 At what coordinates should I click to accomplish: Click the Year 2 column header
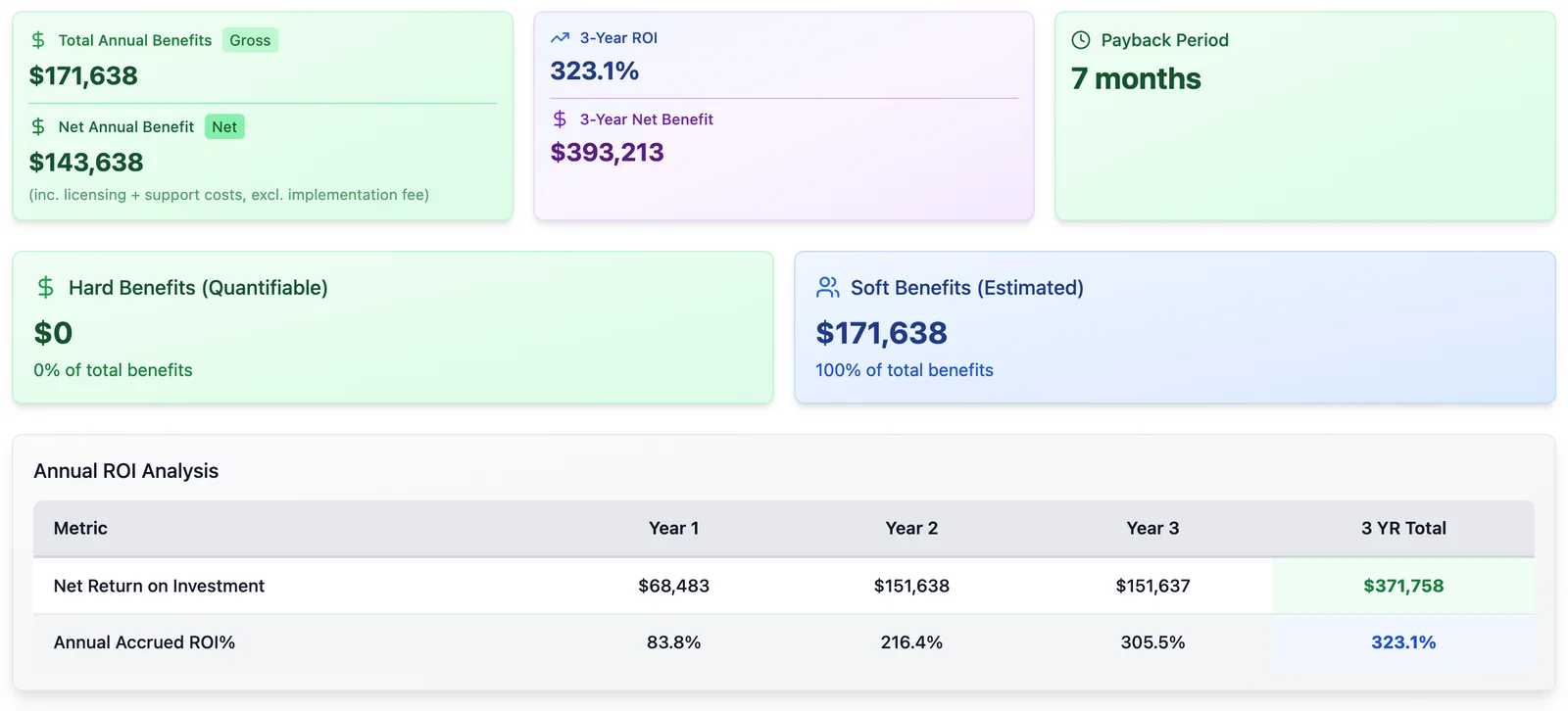pyautogui.click(x=911, y=528)
